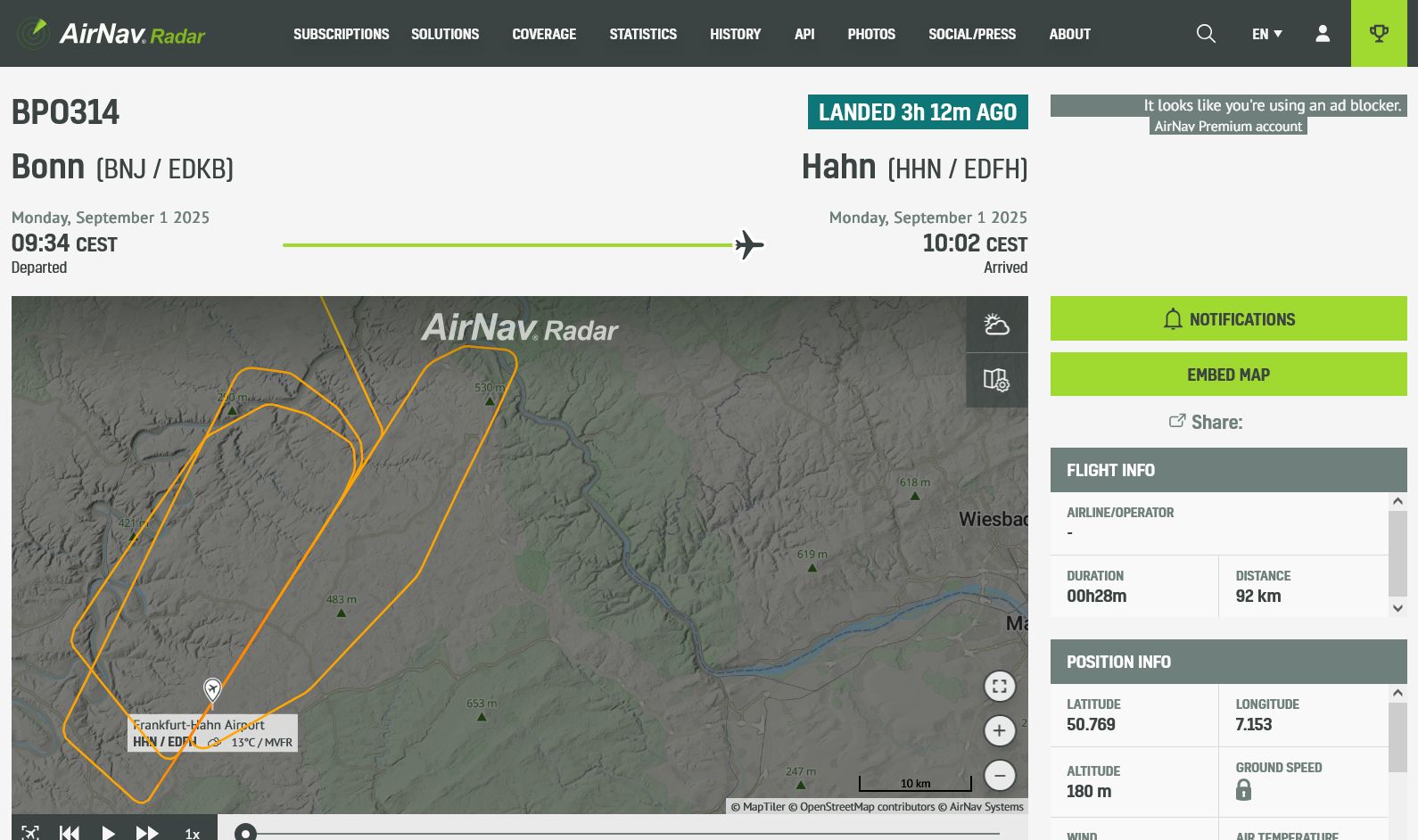This screenshot has width=1418, height=840.
Task: Fast forward the flight playback
Action: (x=147, y=833)
